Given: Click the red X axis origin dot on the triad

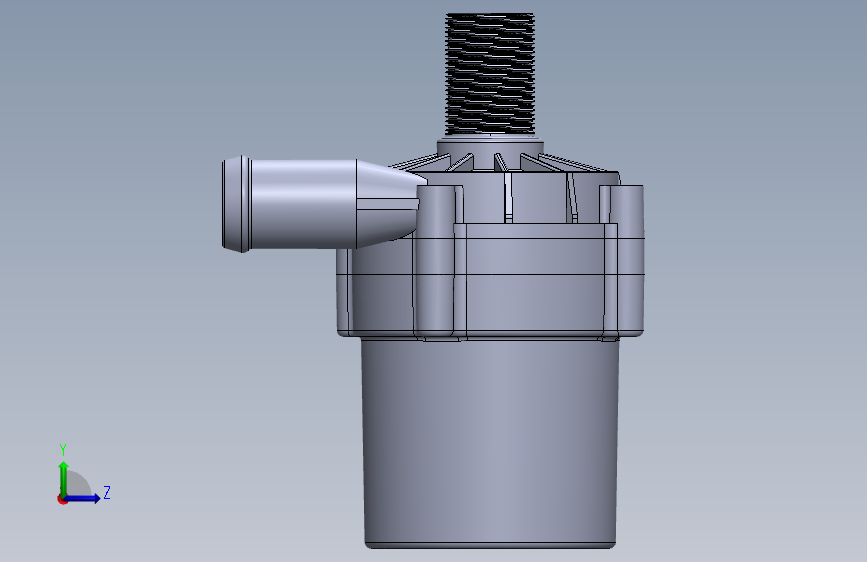Looking at the screenshot, I should click(62, 499).
